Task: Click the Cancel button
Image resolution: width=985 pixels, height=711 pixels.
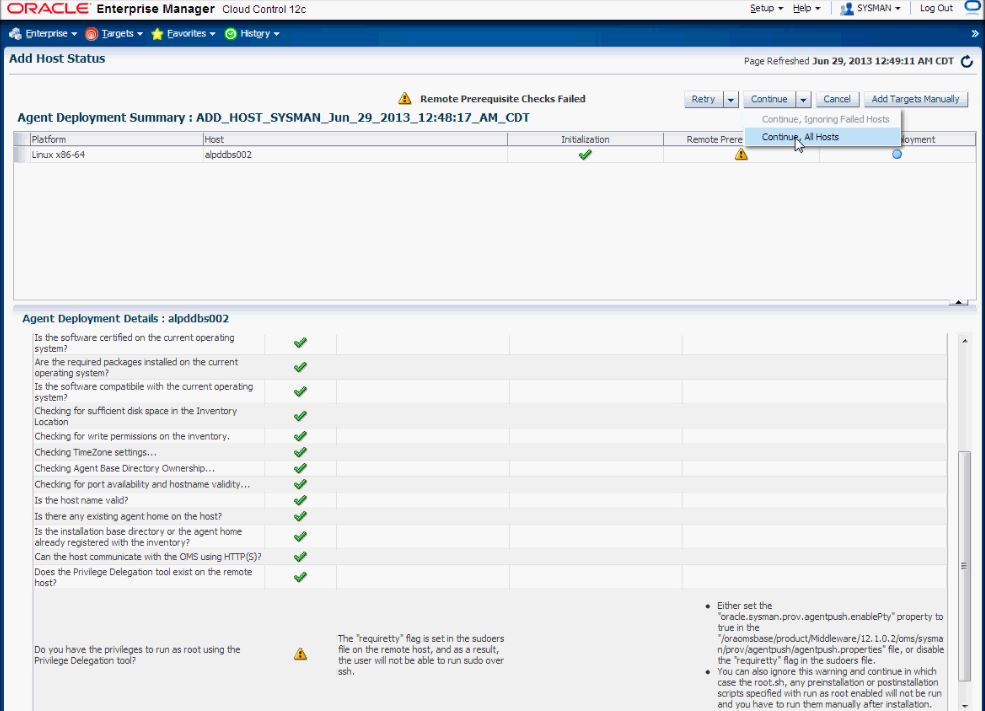Action: point(837,99)
